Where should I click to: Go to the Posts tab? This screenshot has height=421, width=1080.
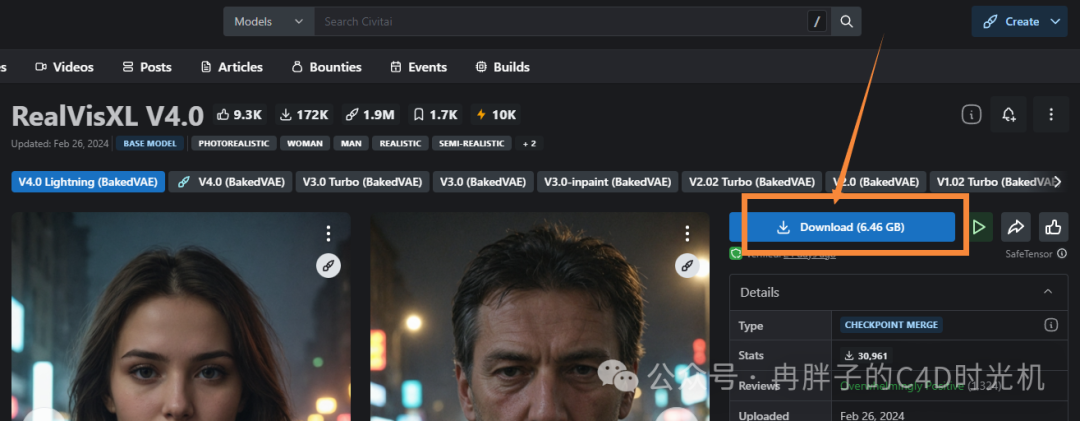click(x=147, y=67)
